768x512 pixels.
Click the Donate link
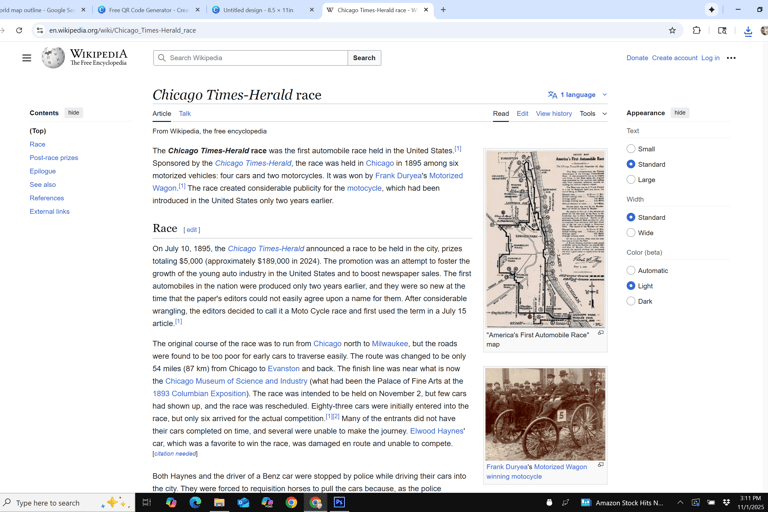[x=637, y=58]
